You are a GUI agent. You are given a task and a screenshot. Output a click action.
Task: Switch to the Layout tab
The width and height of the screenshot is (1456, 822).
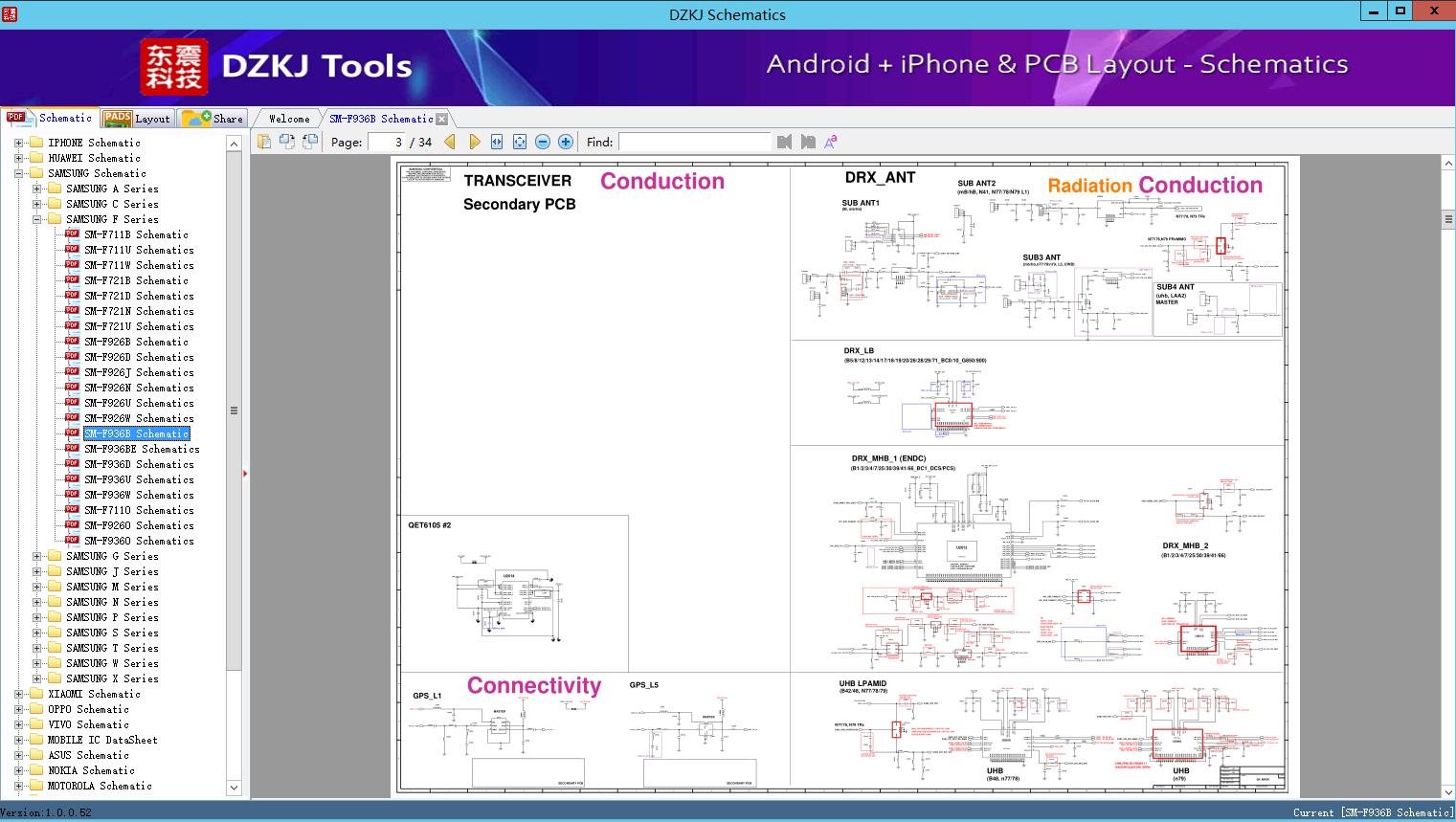click(x=137, y=119)
